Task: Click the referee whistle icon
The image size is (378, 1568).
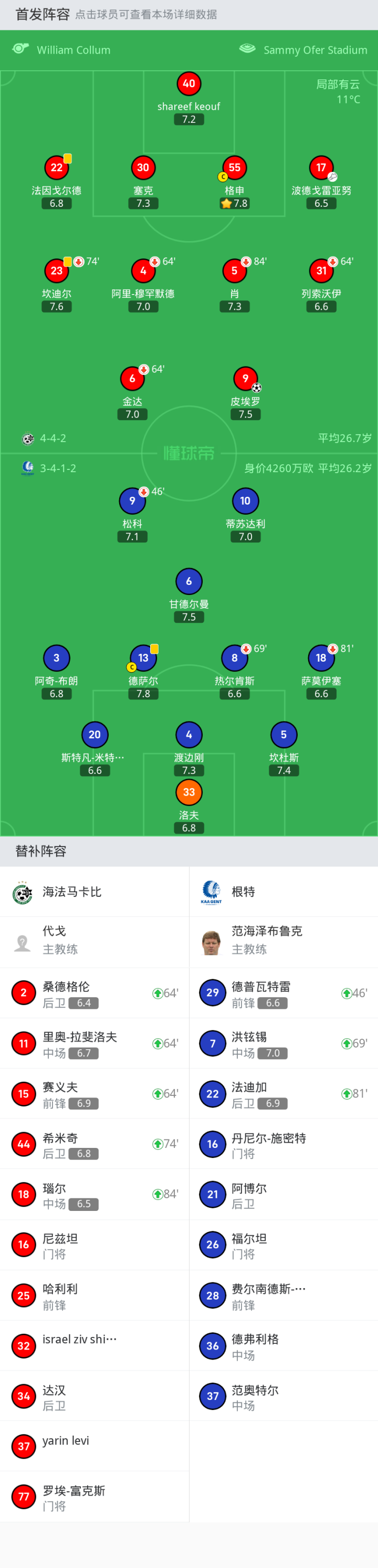Action: (x=20, y=49)
